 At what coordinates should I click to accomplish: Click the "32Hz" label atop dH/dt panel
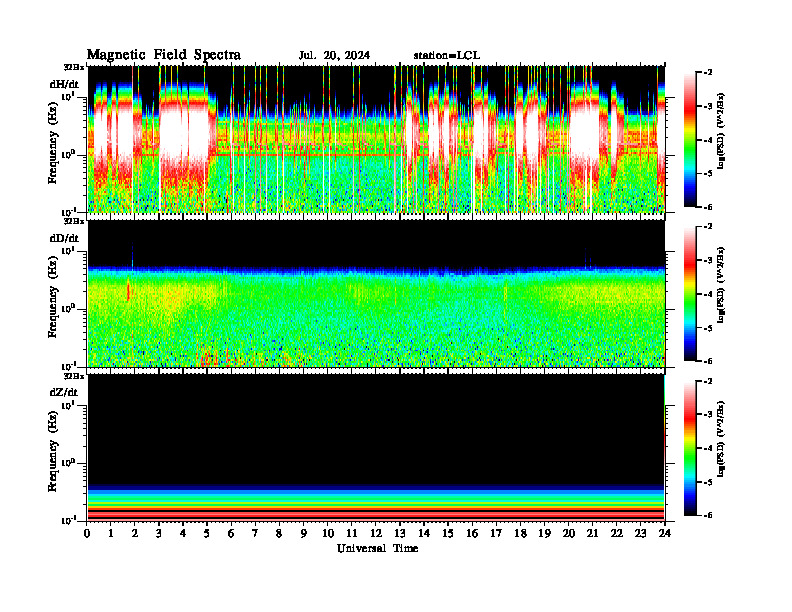[x=74, y=67]
